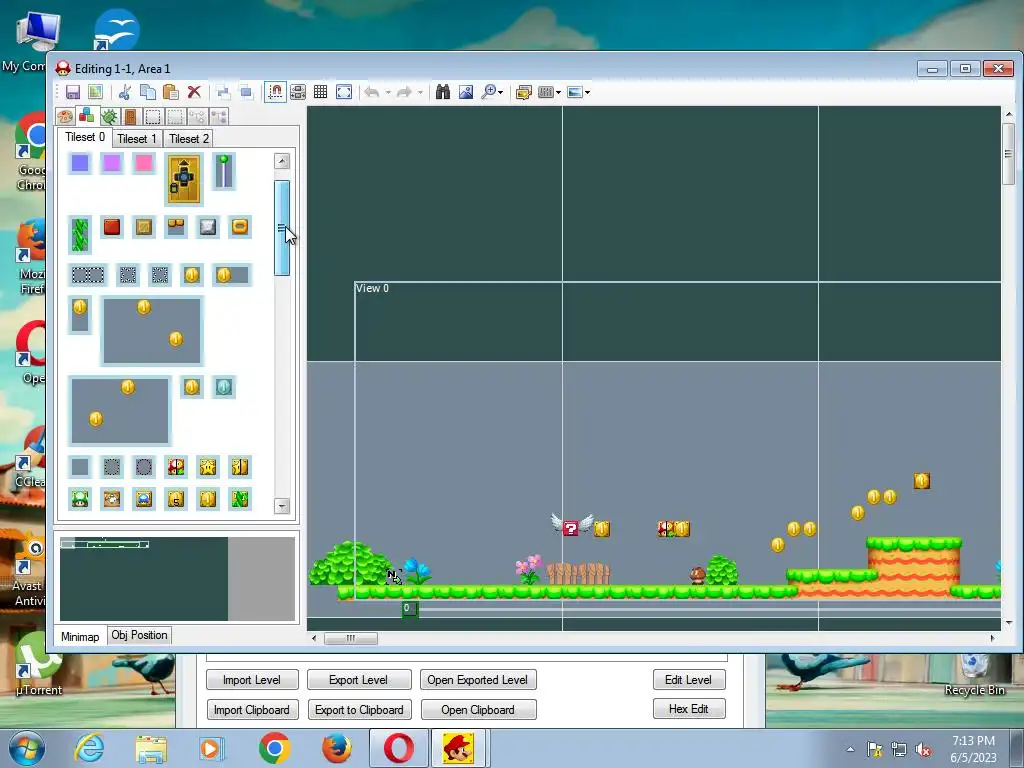Click the Redo arrow icon
Viewport: 1024px width, 768px height.
coord(404,92)
